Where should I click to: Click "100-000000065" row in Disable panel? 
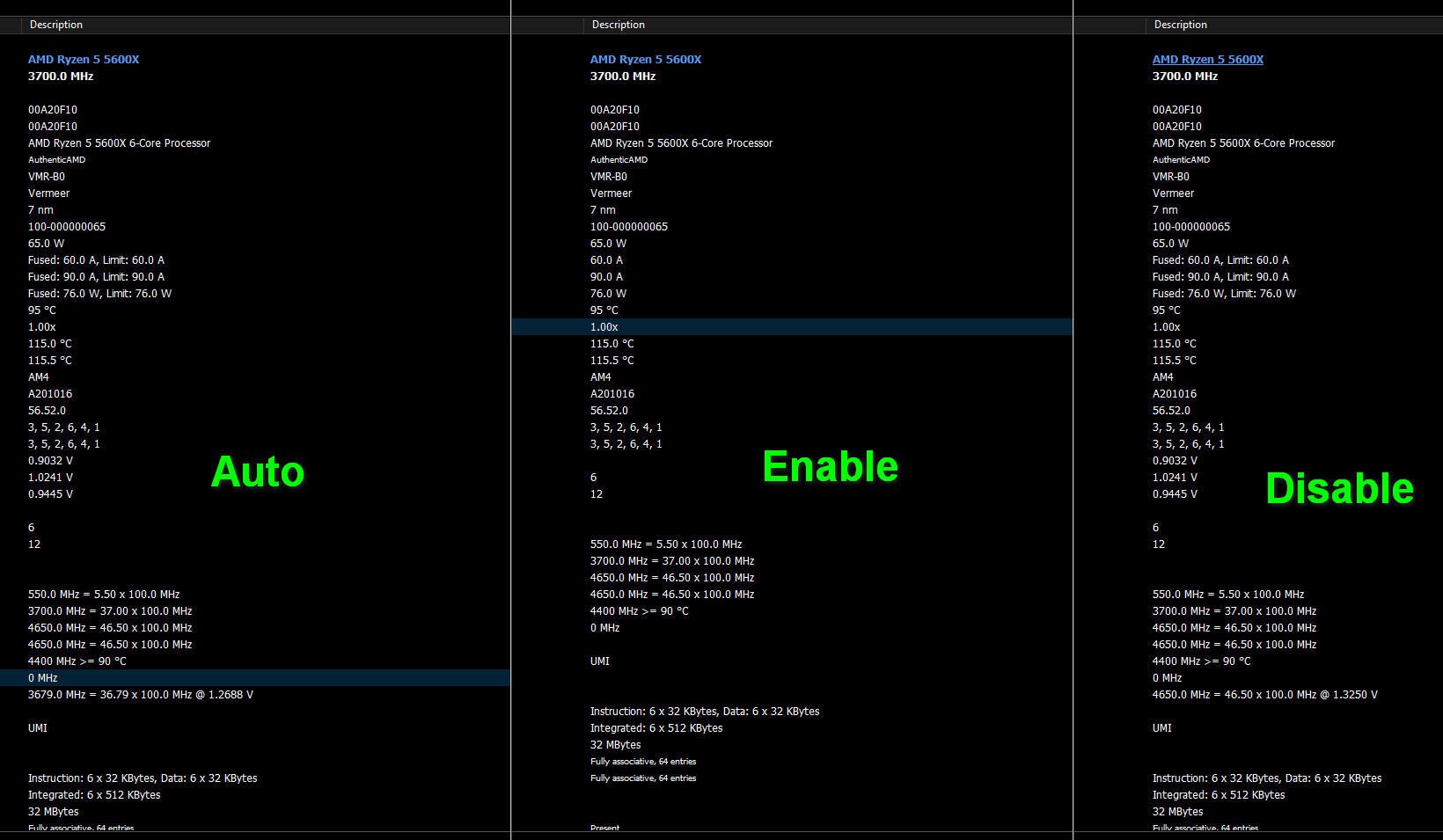click(1191, 227)
